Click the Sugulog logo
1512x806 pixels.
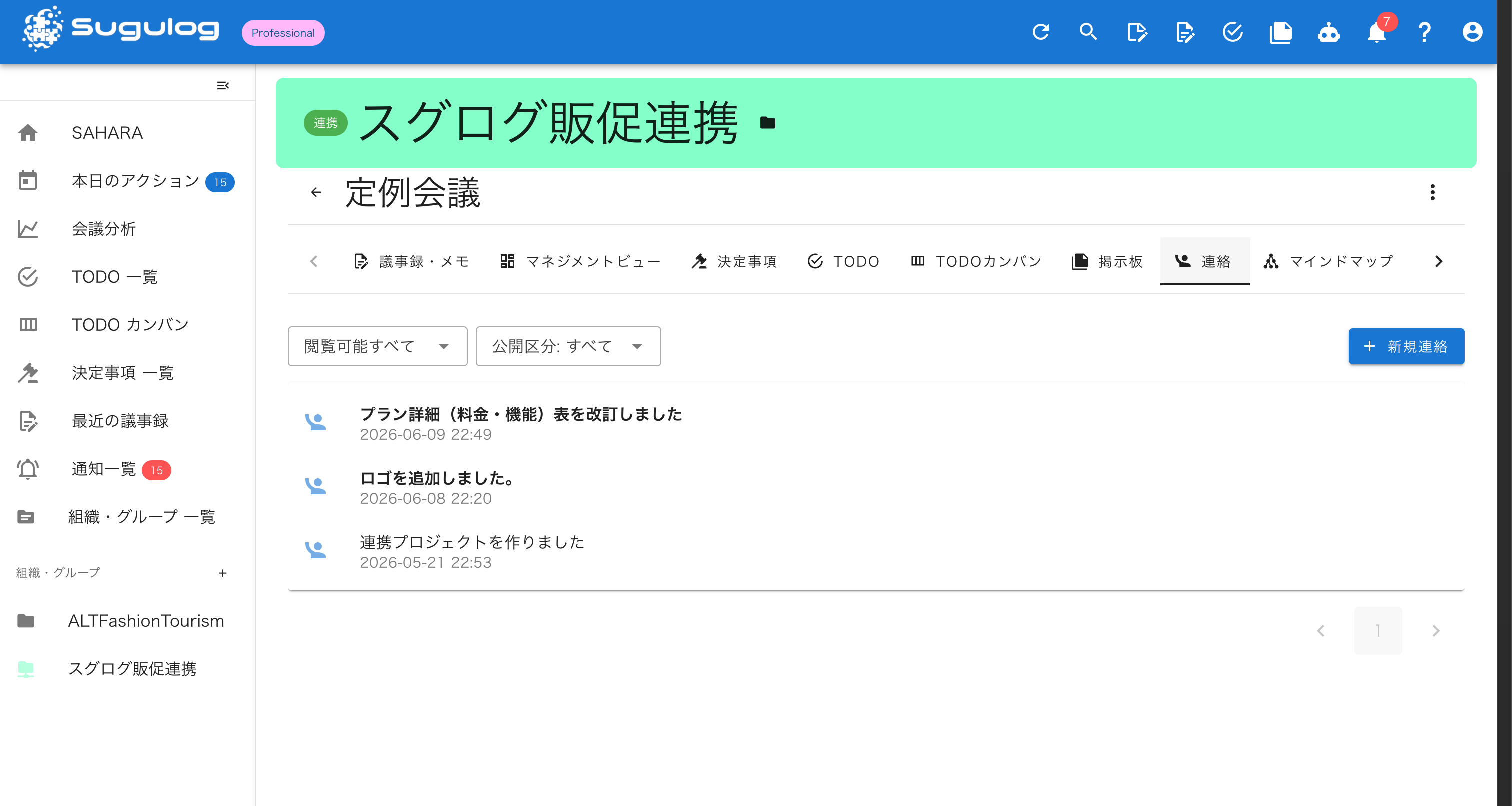click(x=120, y=29)
